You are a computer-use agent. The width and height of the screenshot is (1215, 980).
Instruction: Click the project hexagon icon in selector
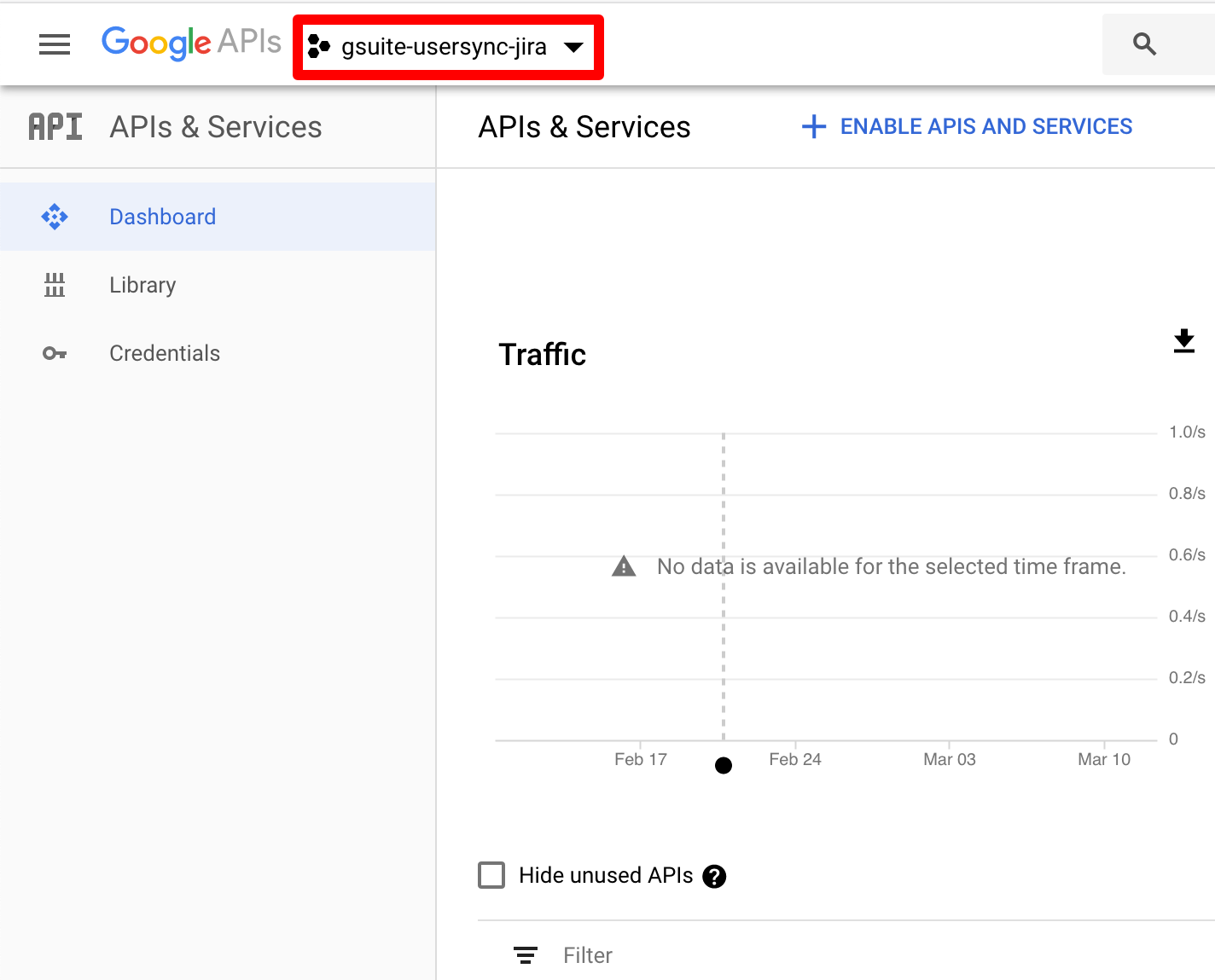click(x=318, y=47)
